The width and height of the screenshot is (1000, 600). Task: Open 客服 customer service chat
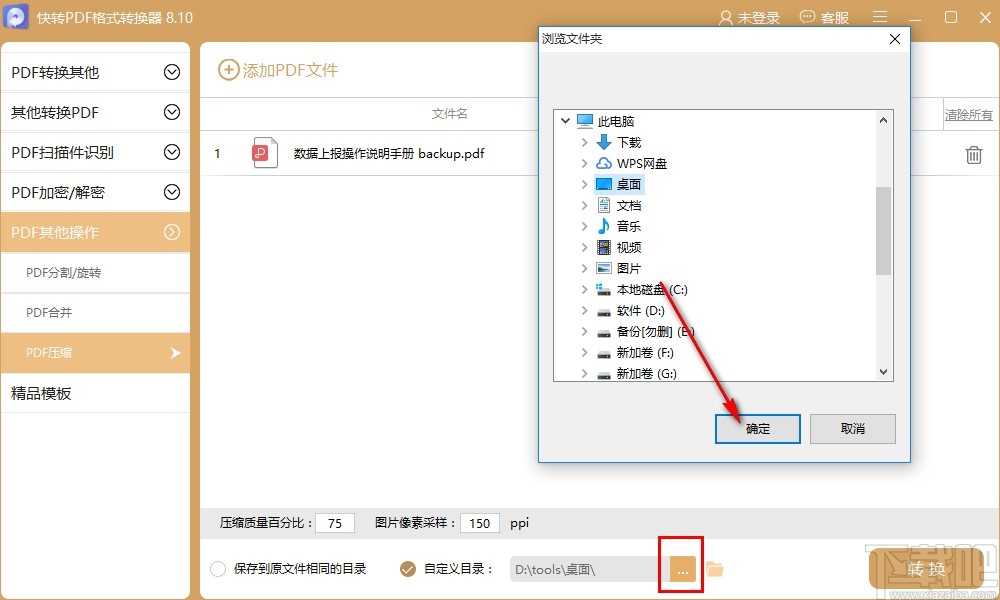[x=824, y=18]
